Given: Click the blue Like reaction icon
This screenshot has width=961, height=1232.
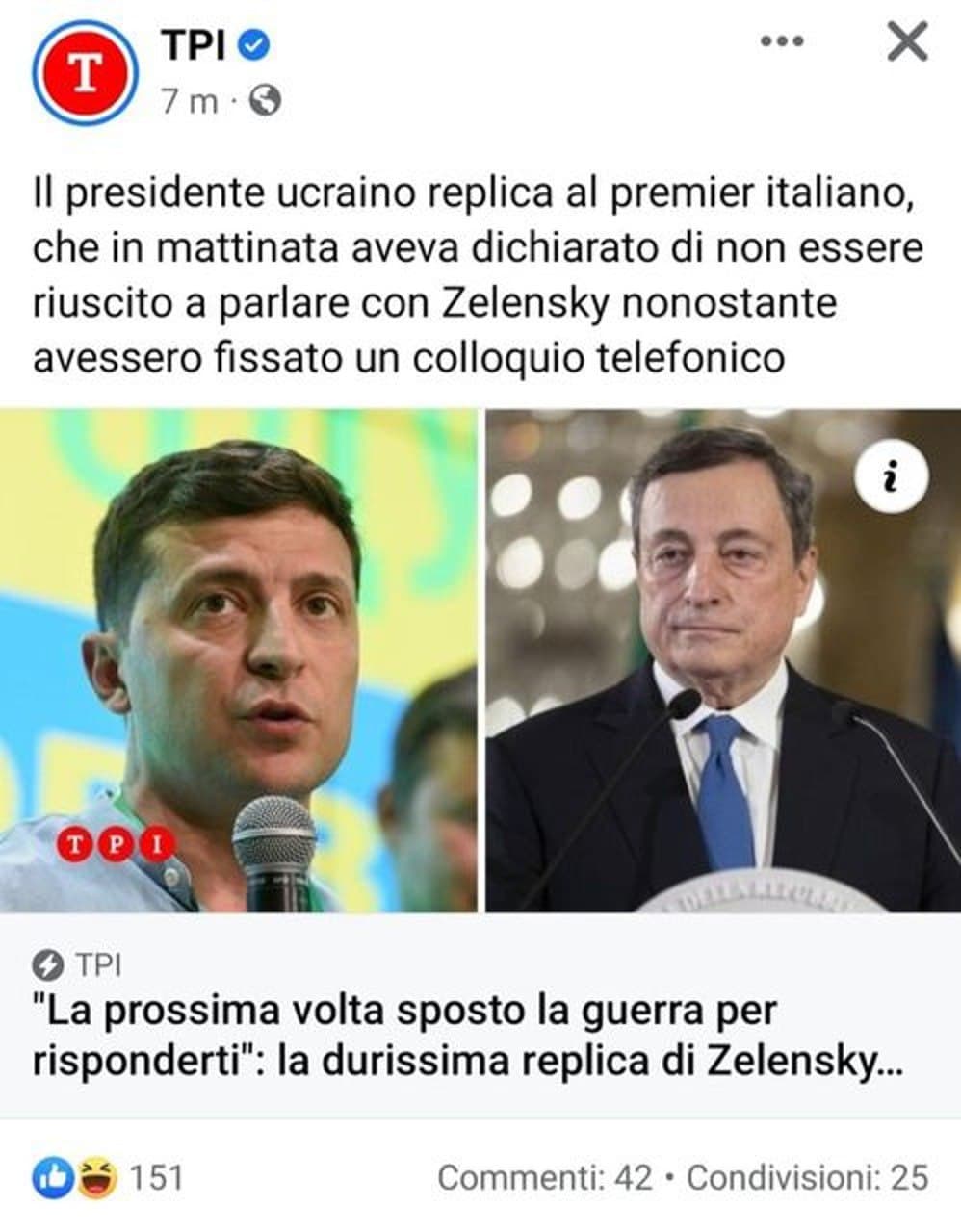Looking at the screenshot, I should point(54,1176).
